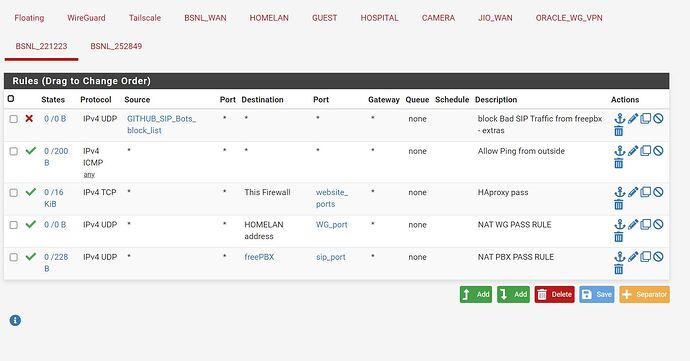View states 0/200 B for Ping rule
Viewport: 690px width, 361px height.
click(56, 157)
